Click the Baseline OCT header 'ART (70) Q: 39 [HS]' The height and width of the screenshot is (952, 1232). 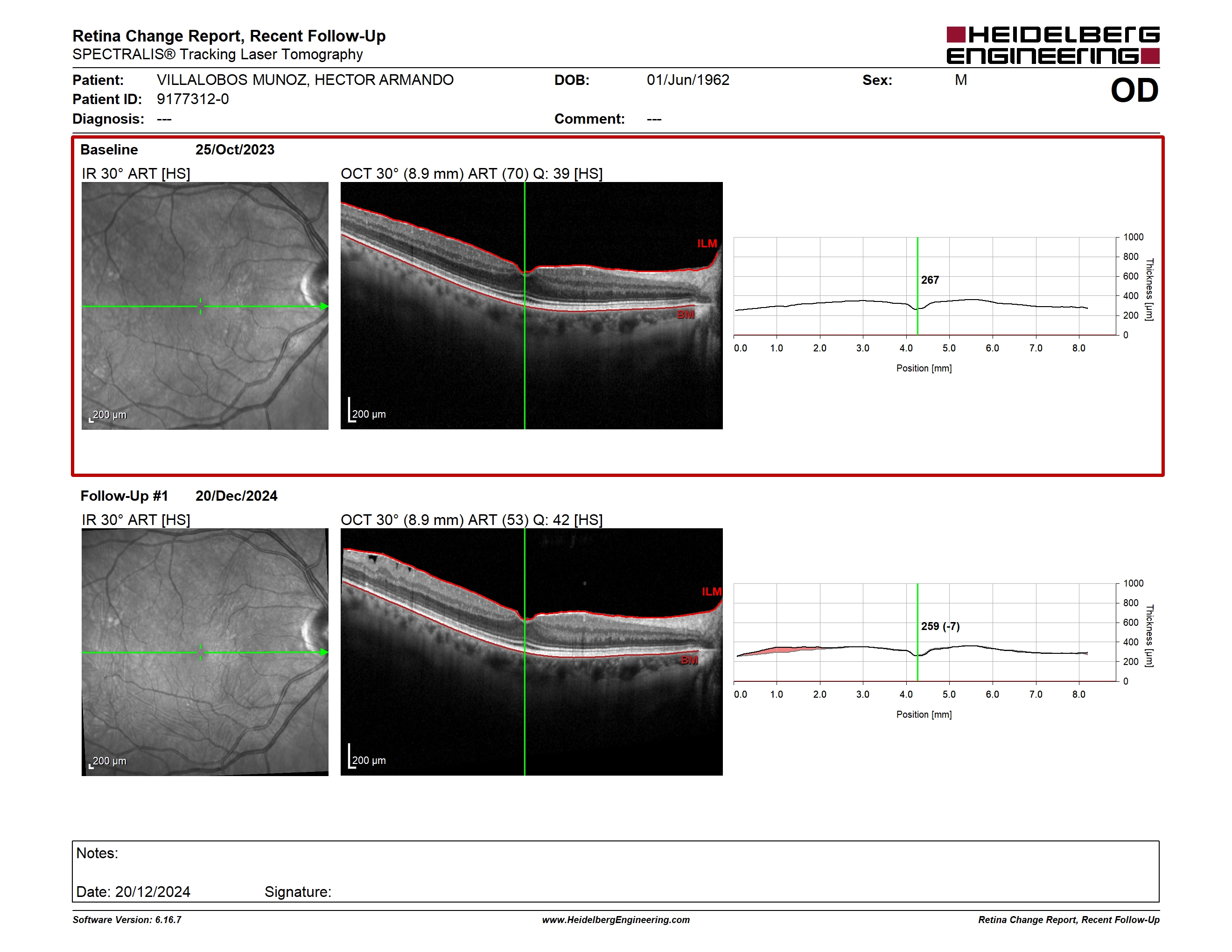pos(535,174)
